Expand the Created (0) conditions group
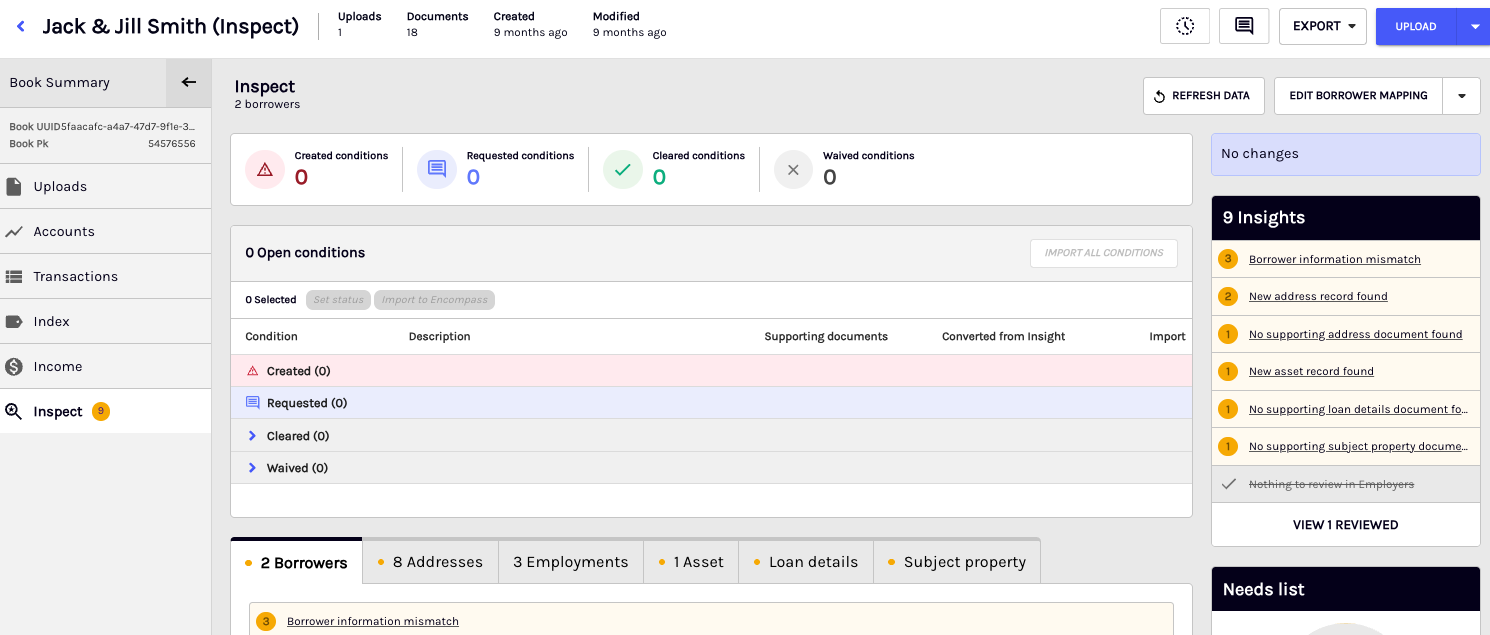The image size is (1490, 635). tap(711, 371)
